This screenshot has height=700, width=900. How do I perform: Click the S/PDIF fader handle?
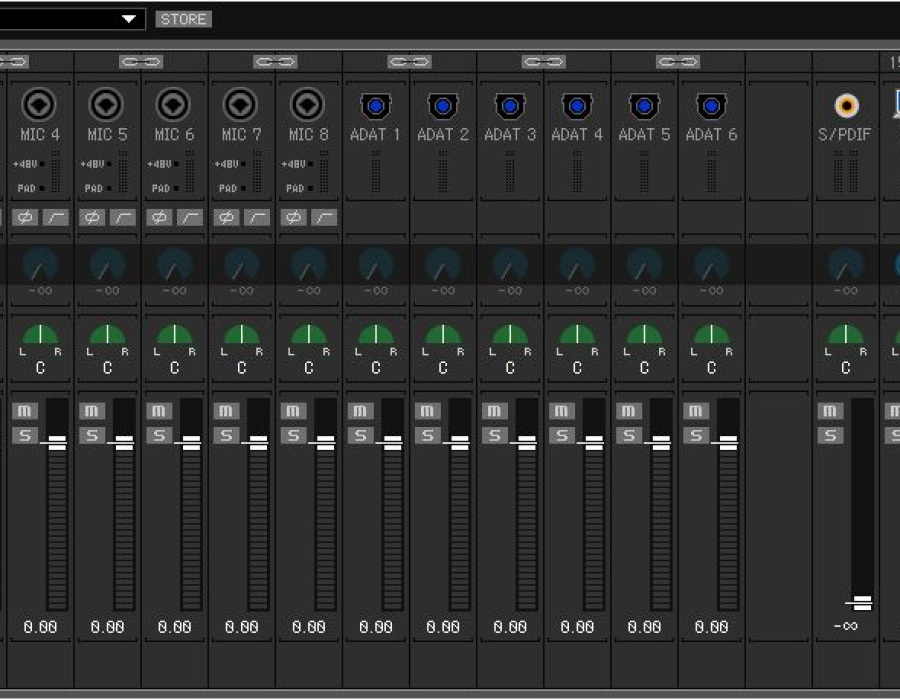click(862, 603)
